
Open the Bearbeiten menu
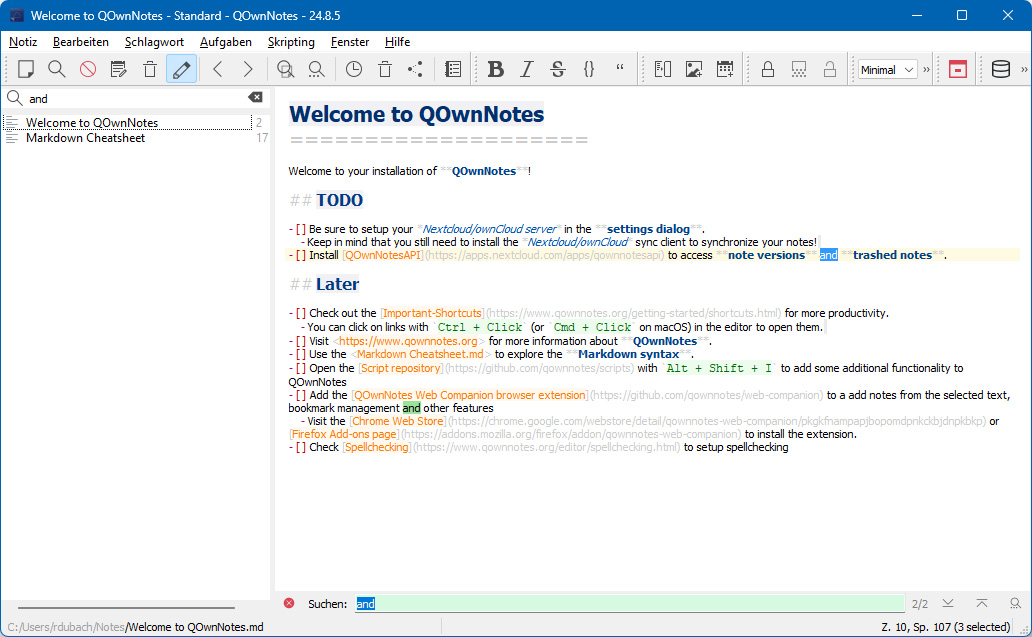click(x=81, y=41)
